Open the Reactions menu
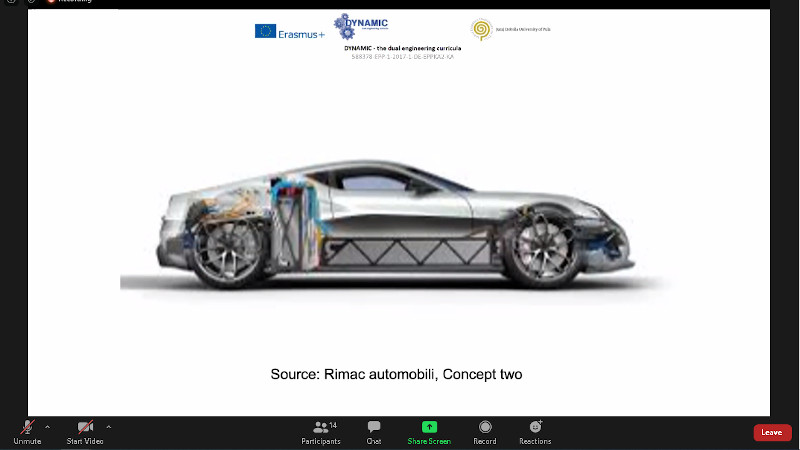 pos(535,432)
